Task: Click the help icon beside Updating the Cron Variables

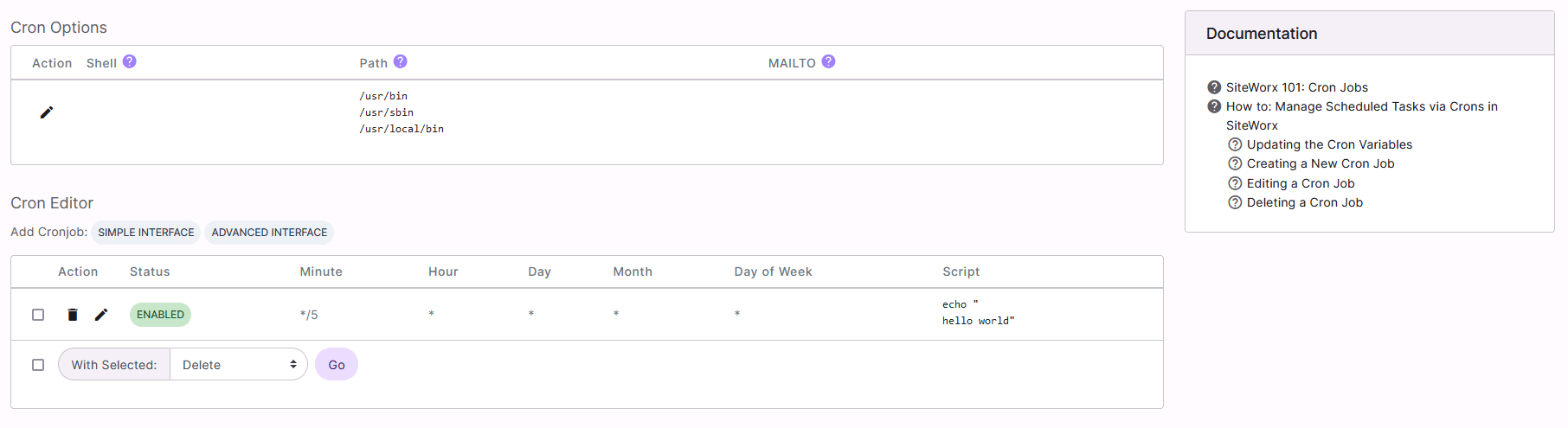Action: (x=1235, y=144)
